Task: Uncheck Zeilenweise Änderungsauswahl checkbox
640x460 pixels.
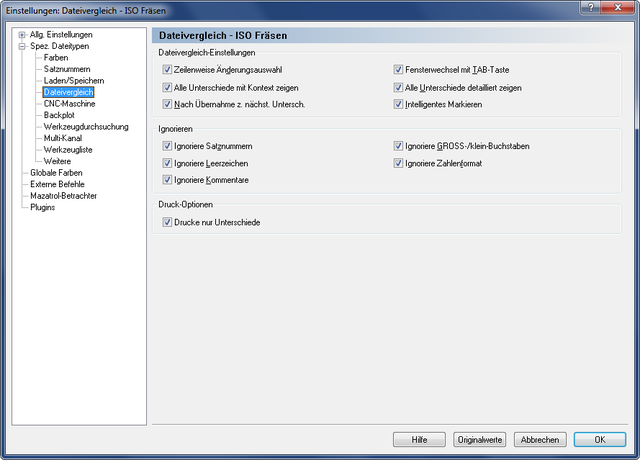Action: [167, 69]
